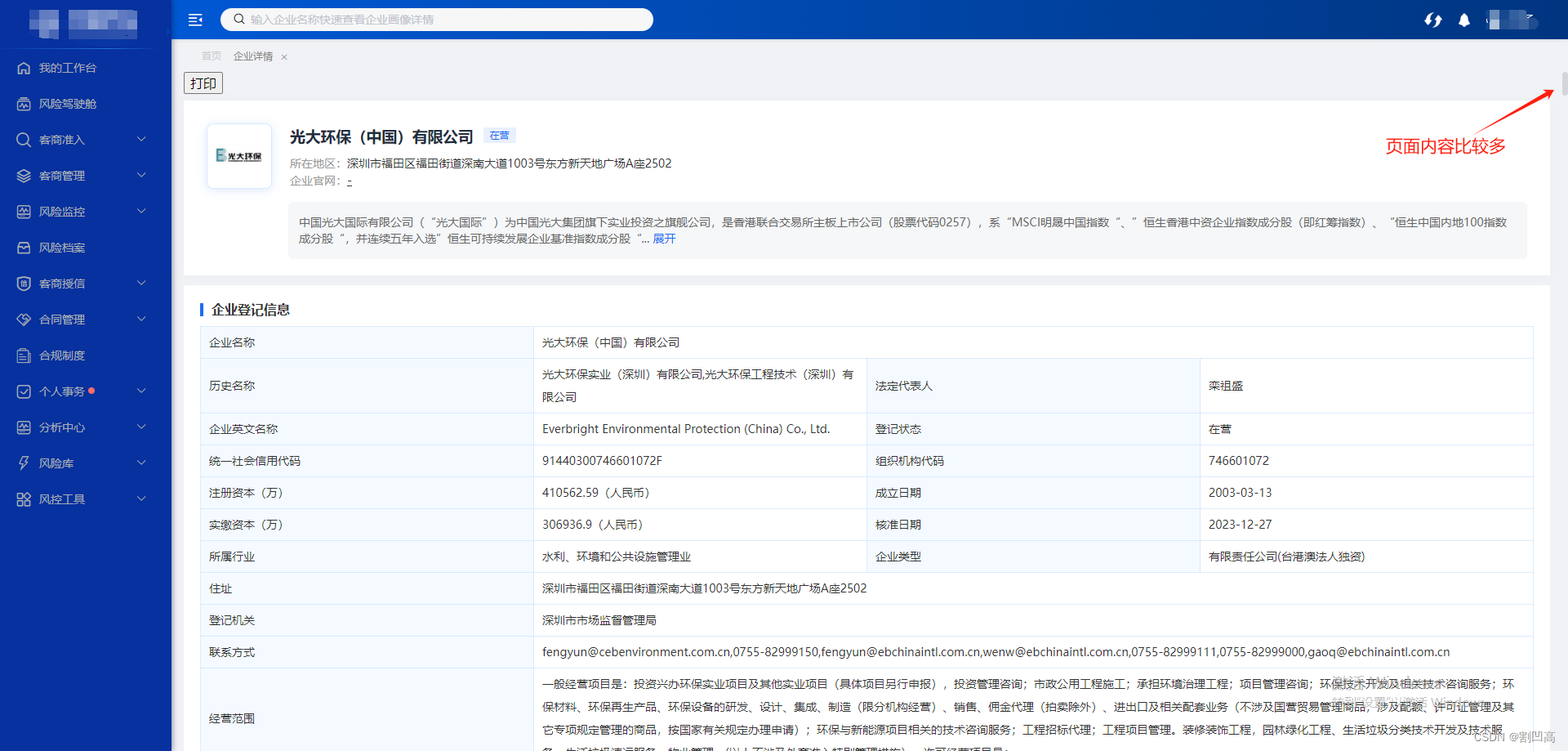
Task: Click the company website link dash
Action: (350, 181)
